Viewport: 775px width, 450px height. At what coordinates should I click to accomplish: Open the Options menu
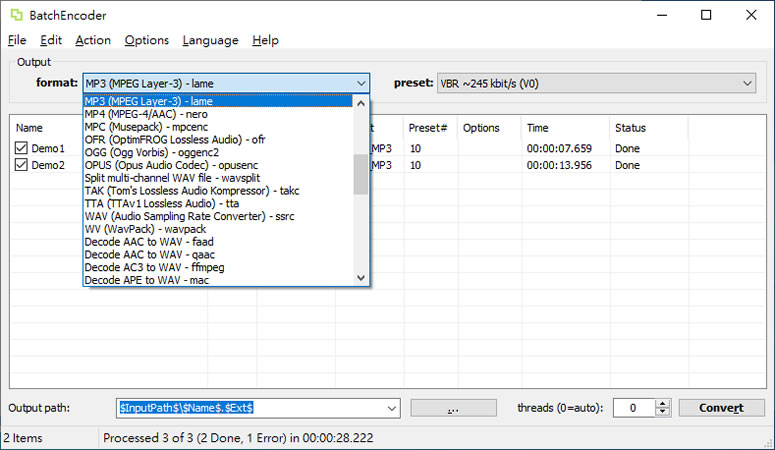click(146, 40)
